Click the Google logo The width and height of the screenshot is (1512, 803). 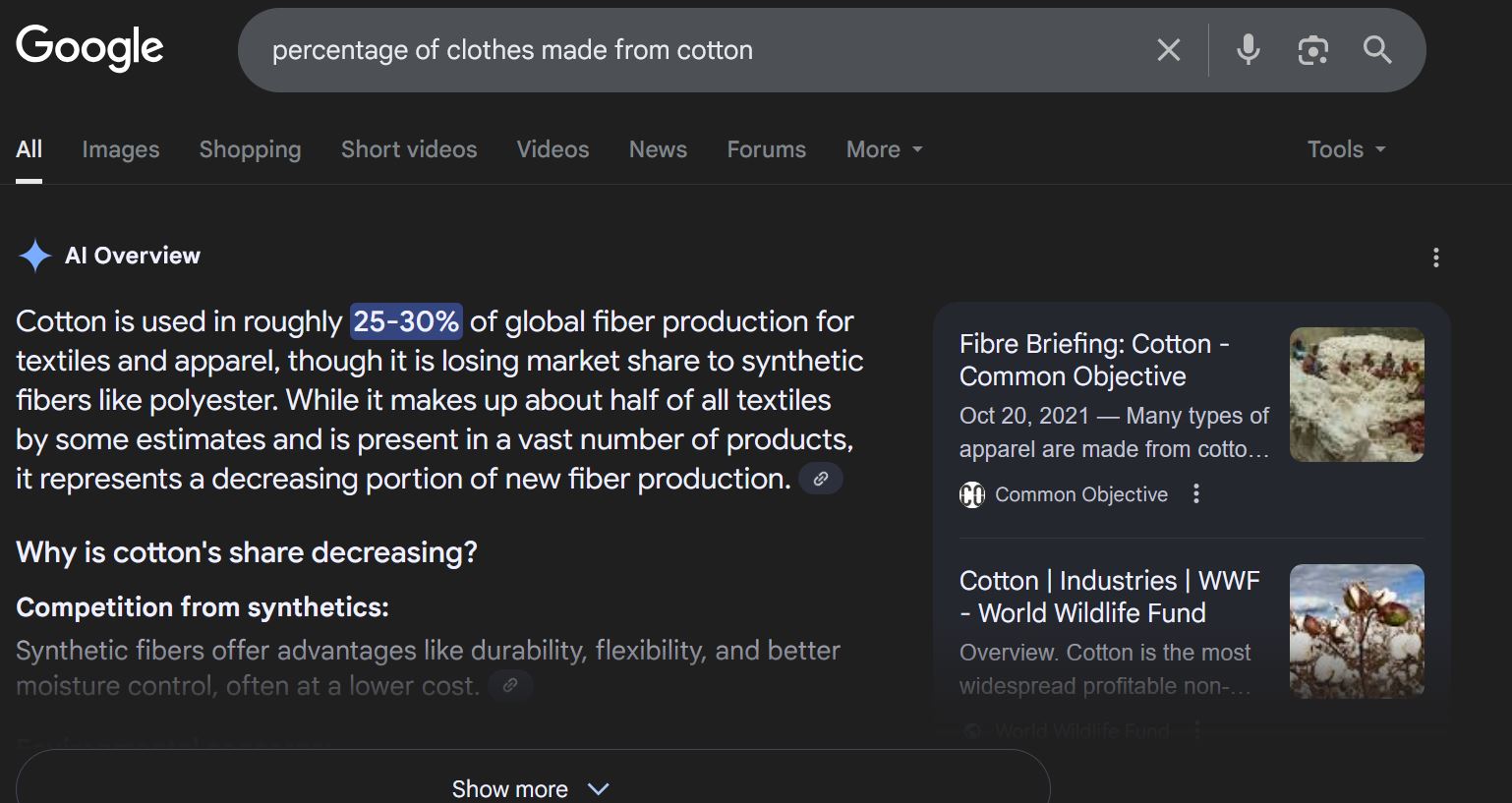(x=89, y=48)
